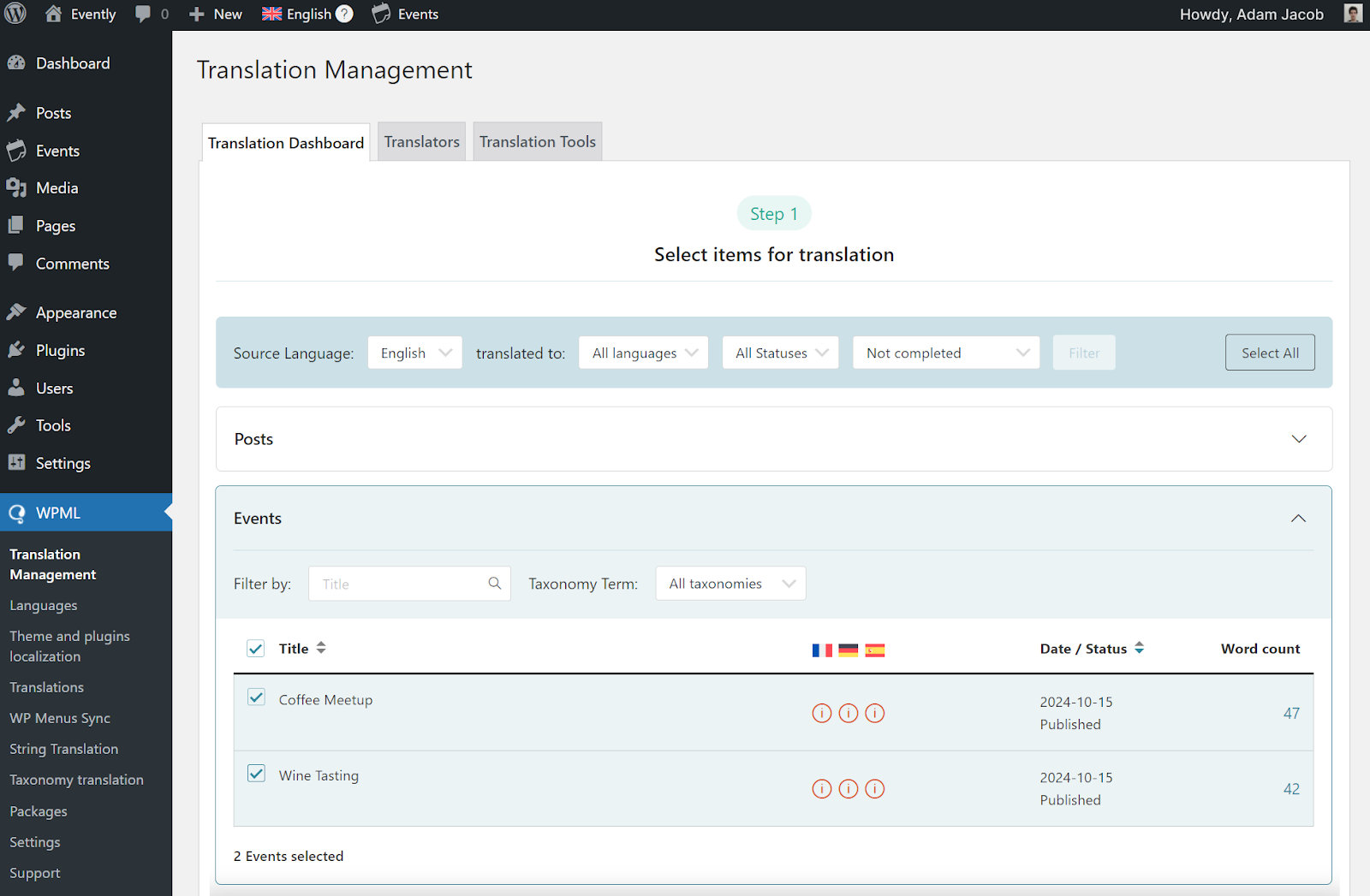
Task: Click the WordPress logo in the admin bar
Action: [14, 14]
